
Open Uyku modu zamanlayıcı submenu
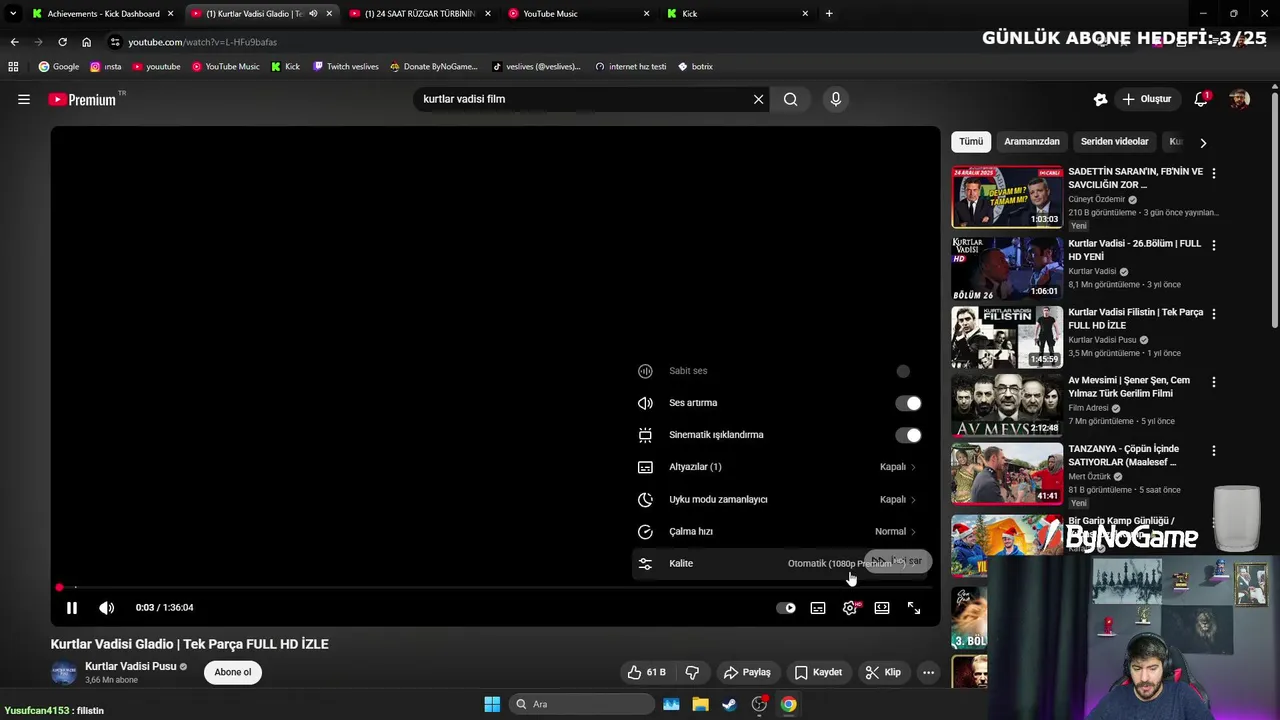point(779,499)
